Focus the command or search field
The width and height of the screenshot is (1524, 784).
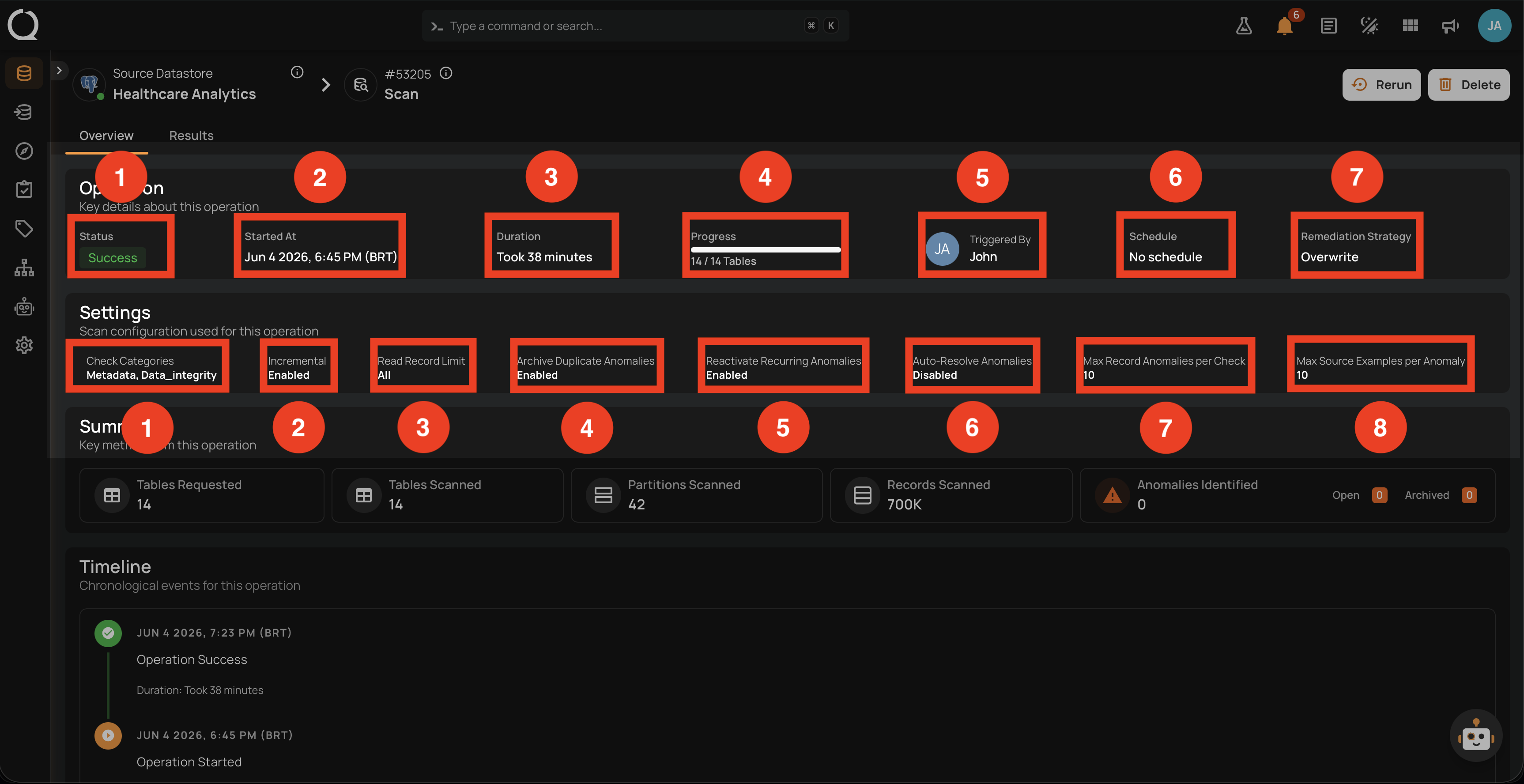[x=635, y=26]
